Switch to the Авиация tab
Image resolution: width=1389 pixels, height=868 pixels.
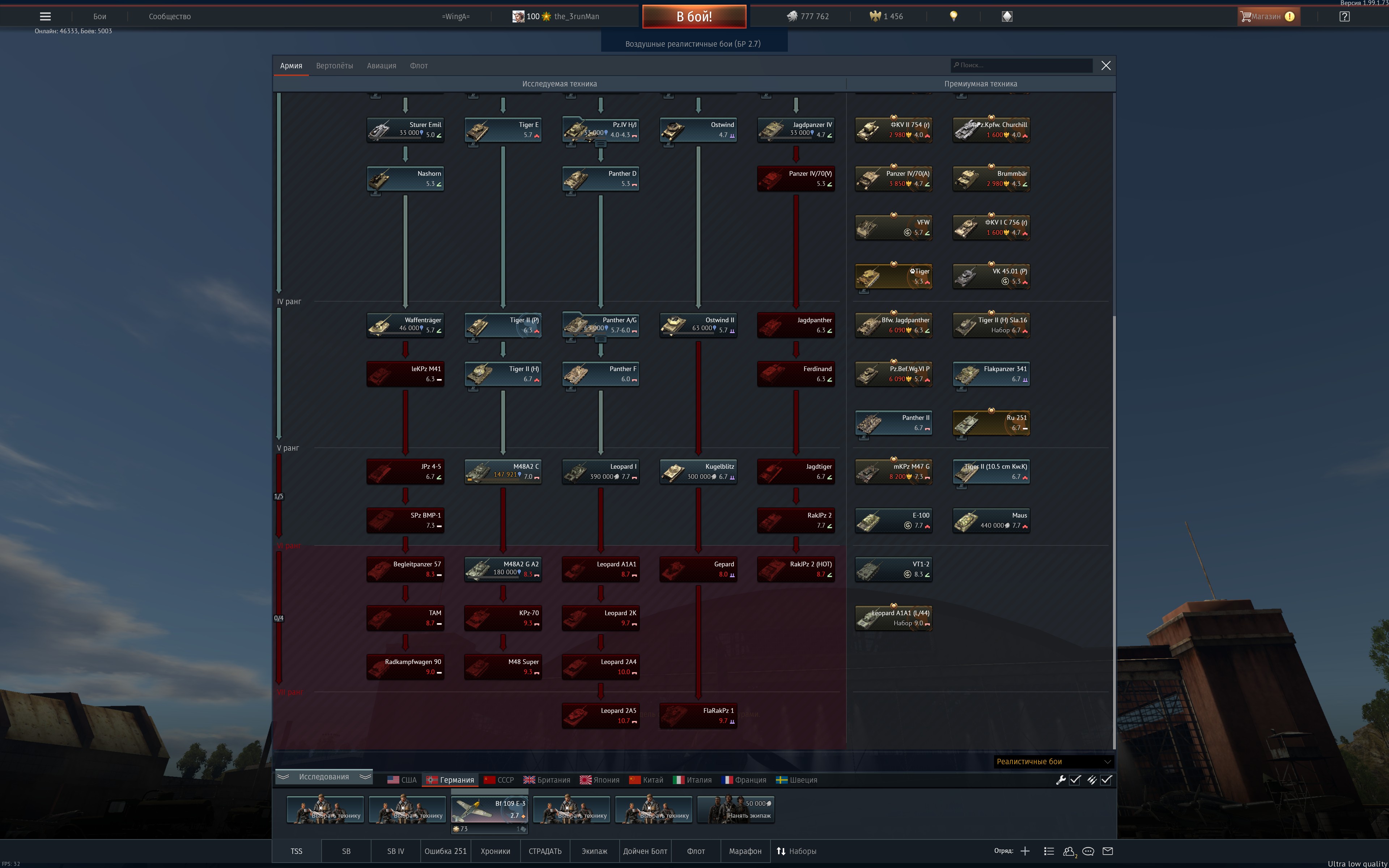(381, 65)
